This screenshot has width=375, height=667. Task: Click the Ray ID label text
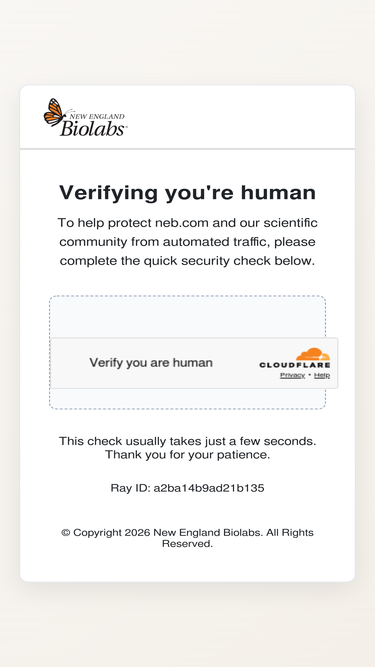point(131,488)
